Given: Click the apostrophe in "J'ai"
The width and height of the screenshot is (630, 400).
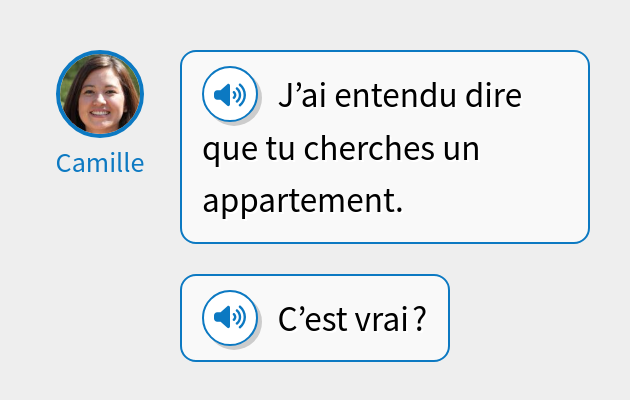Looking at the screenshot, I should point(297,87).
